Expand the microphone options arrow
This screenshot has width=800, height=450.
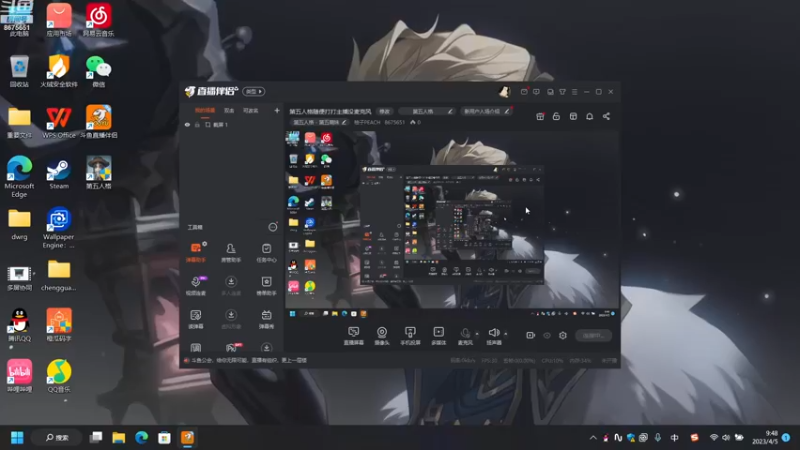[477, 334]
